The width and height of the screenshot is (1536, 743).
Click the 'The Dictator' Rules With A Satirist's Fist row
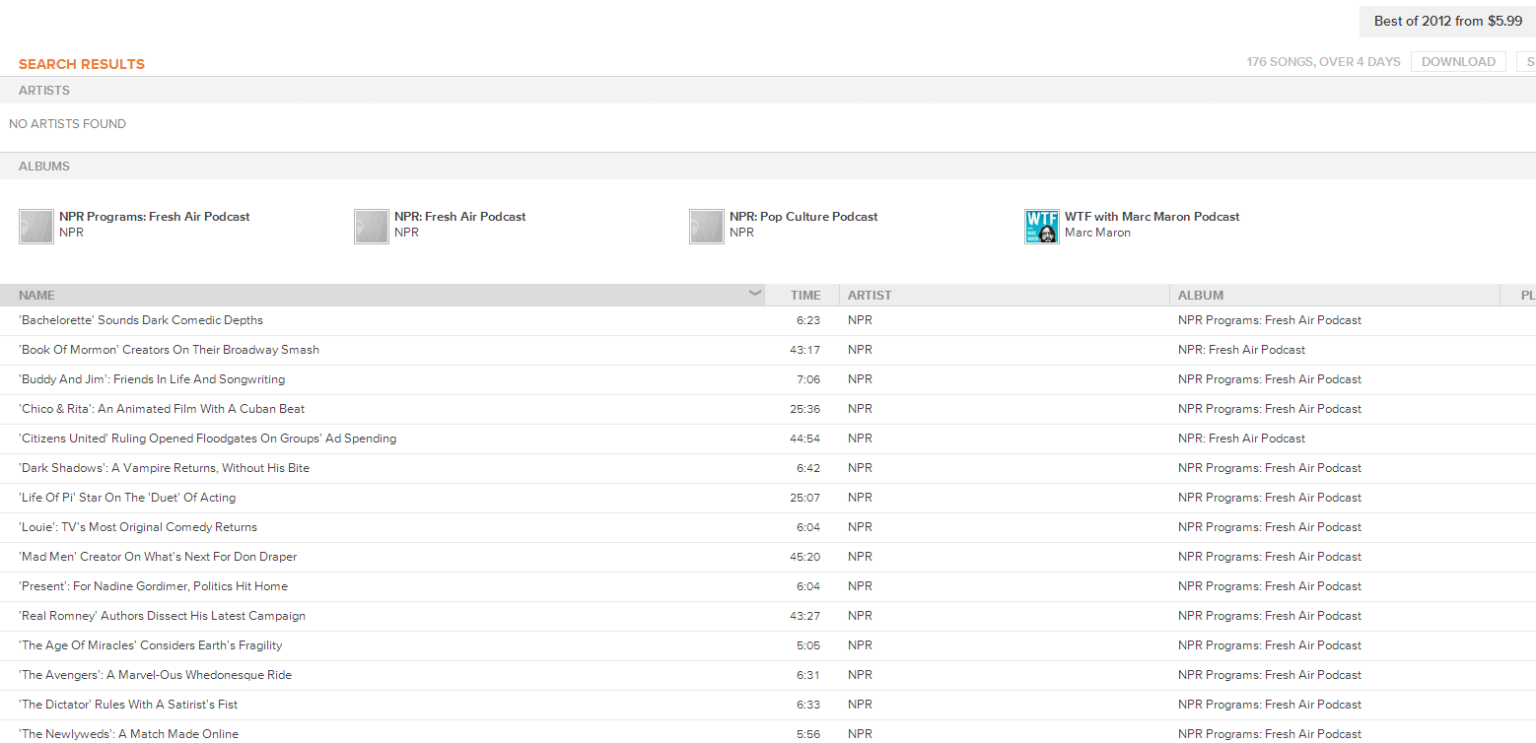(x=129, y=704)
